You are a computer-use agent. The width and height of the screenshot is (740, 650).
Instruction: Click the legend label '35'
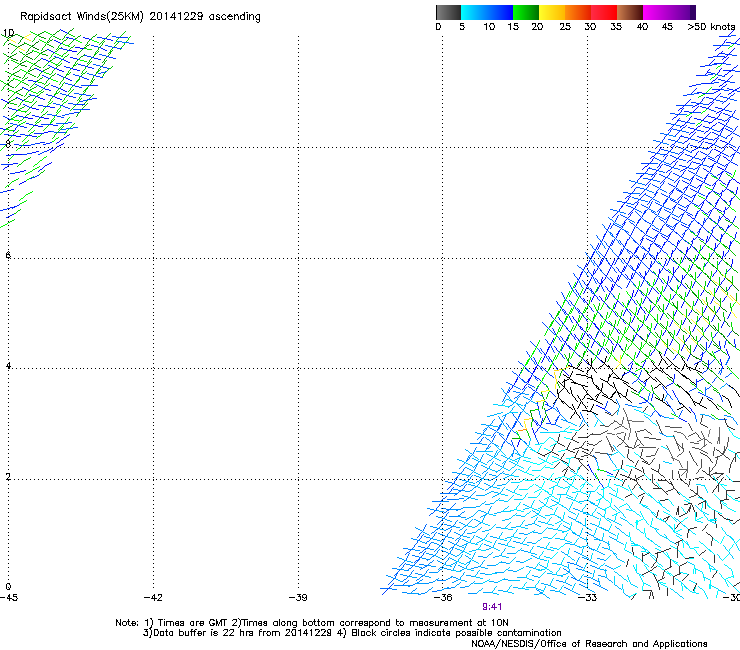[616, 27]
